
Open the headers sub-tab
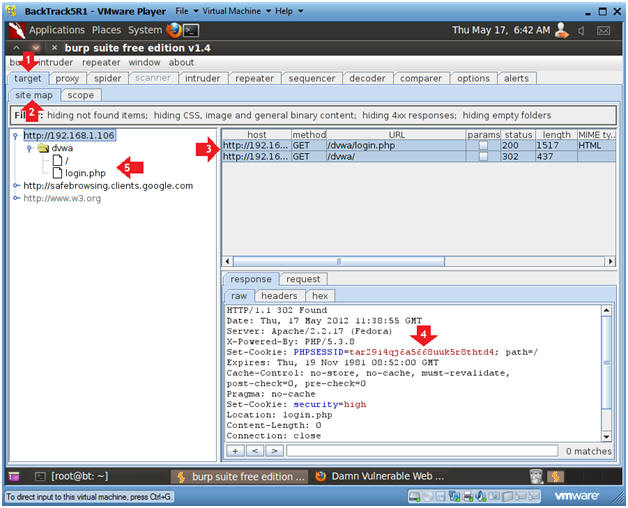pos(279,296)
